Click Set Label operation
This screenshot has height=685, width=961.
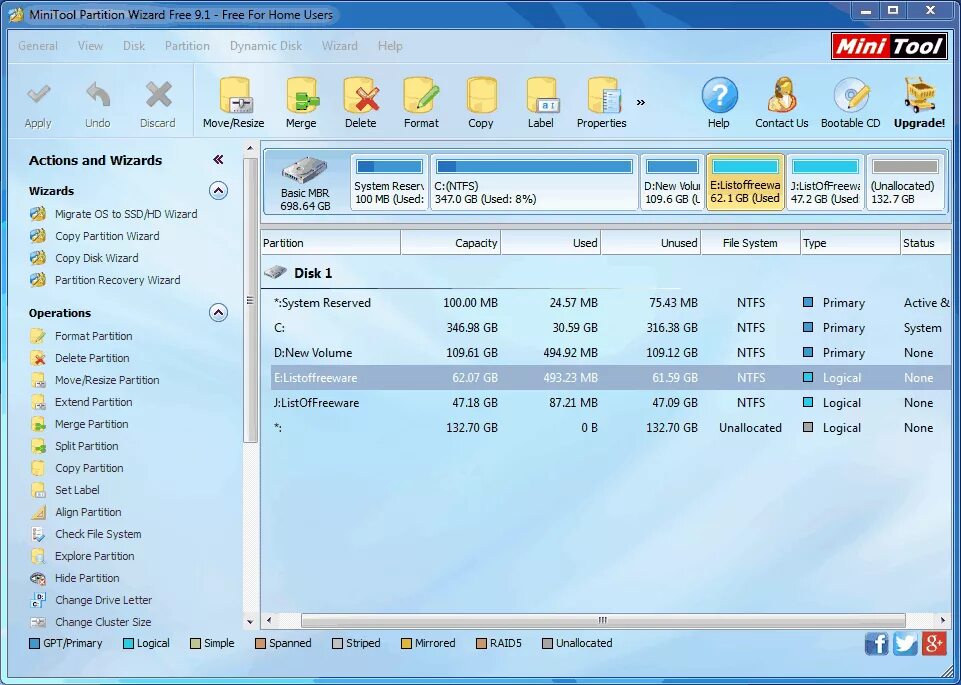(64, 490)
